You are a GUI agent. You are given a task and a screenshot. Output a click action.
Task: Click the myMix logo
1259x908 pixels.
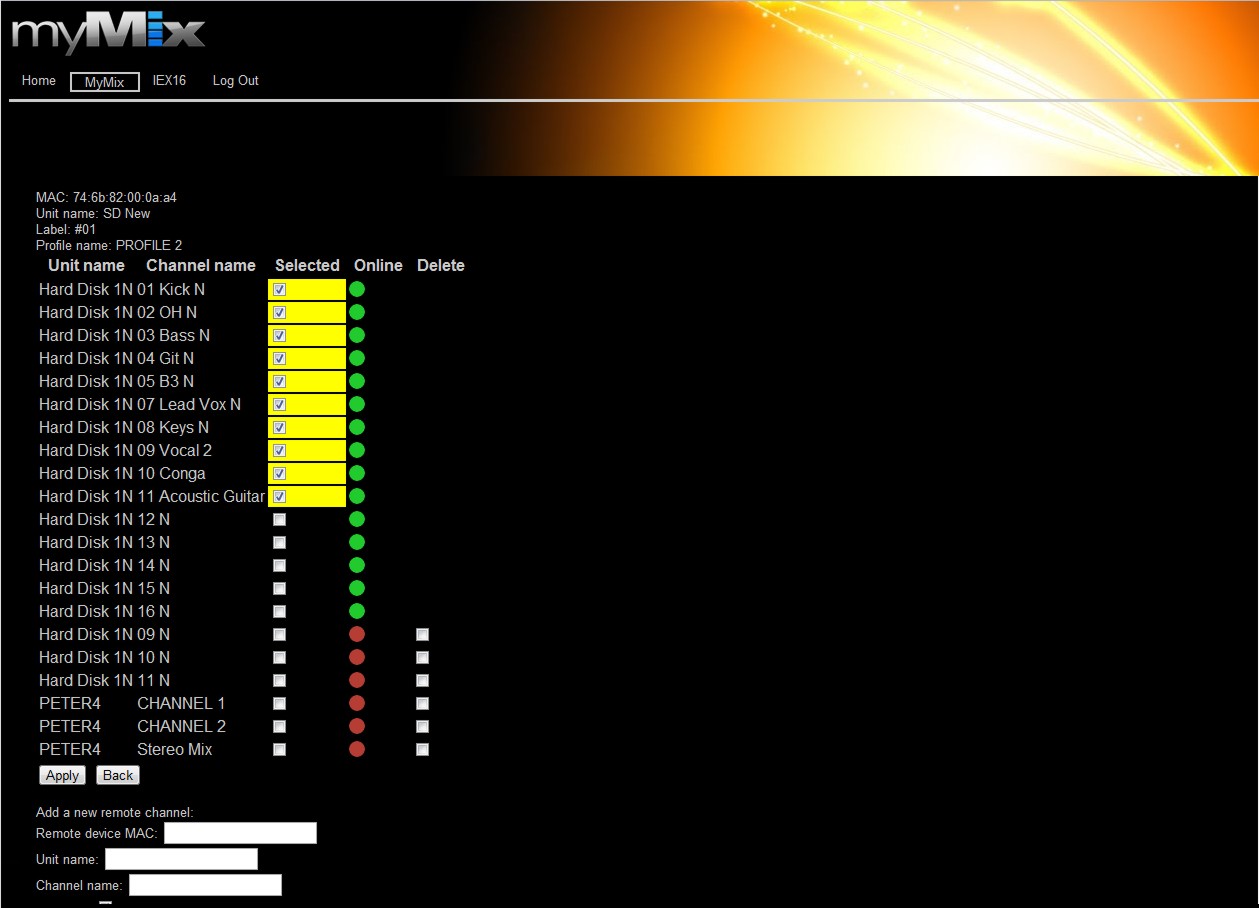click(x=108, y=34)
